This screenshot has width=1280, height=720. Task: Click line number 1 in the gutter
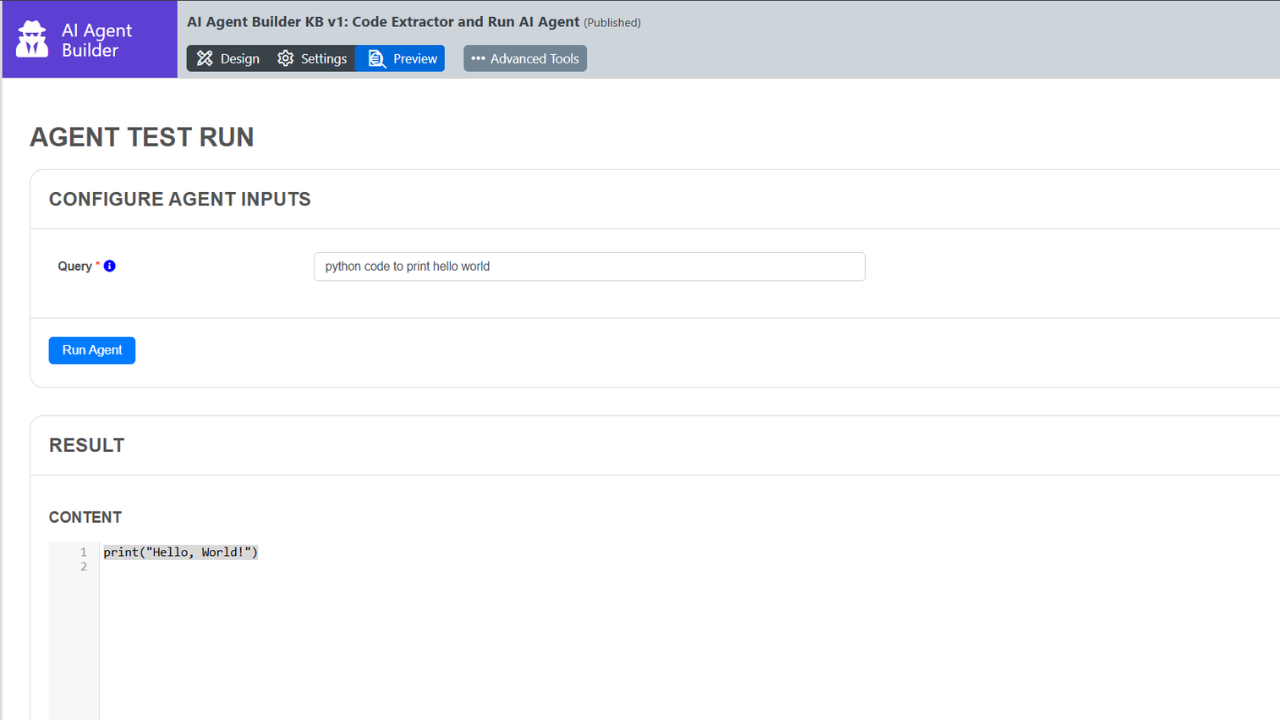[84, 552]
